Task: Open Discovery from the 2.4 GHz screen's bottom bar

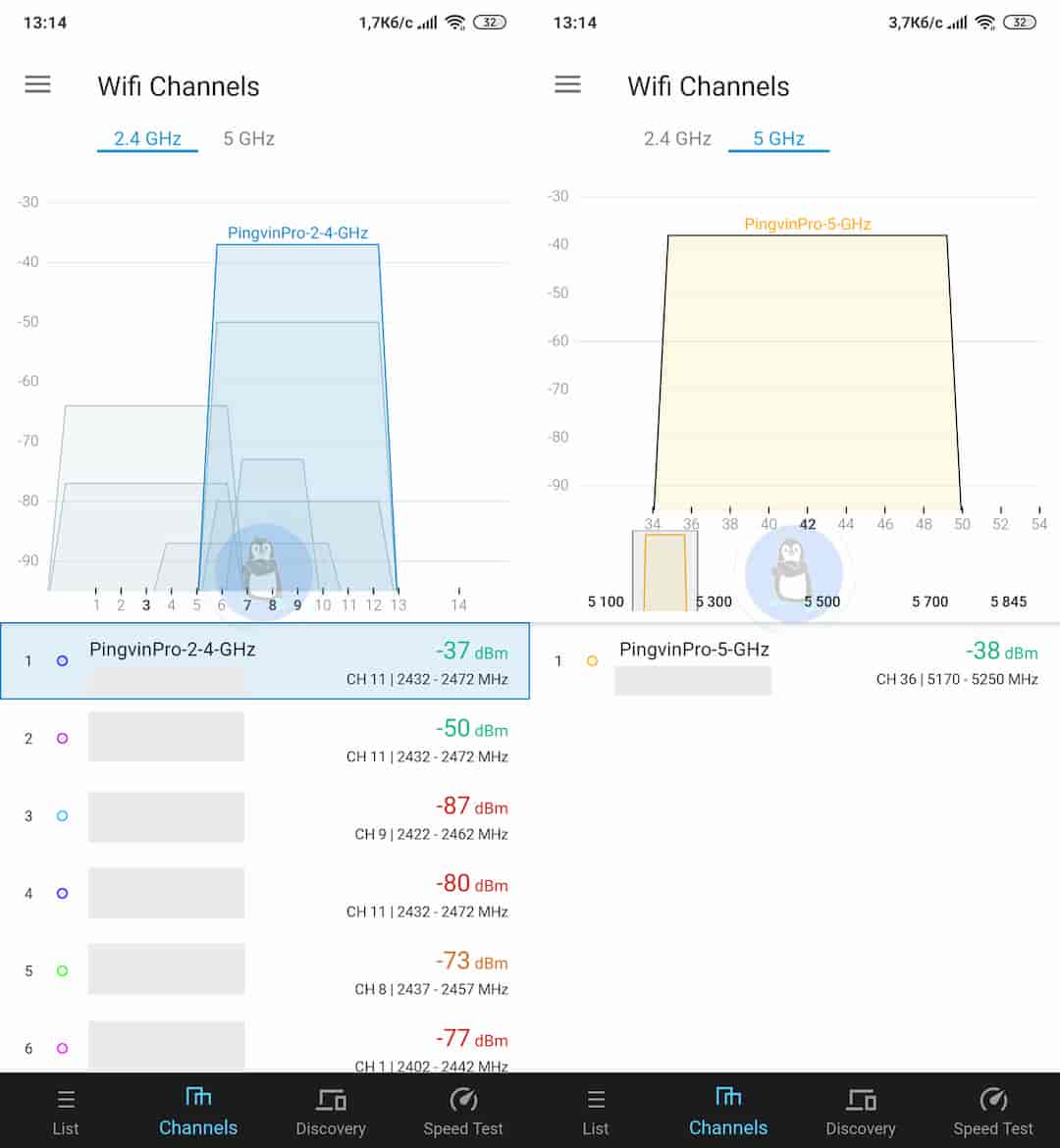Action: point(331,1112)
